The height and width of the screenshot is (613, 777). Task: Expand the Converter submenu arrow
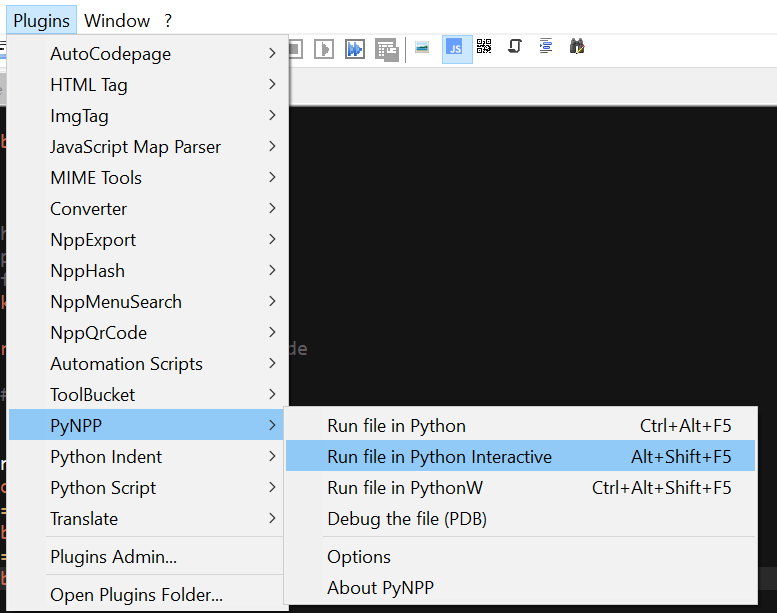(272, 208)
